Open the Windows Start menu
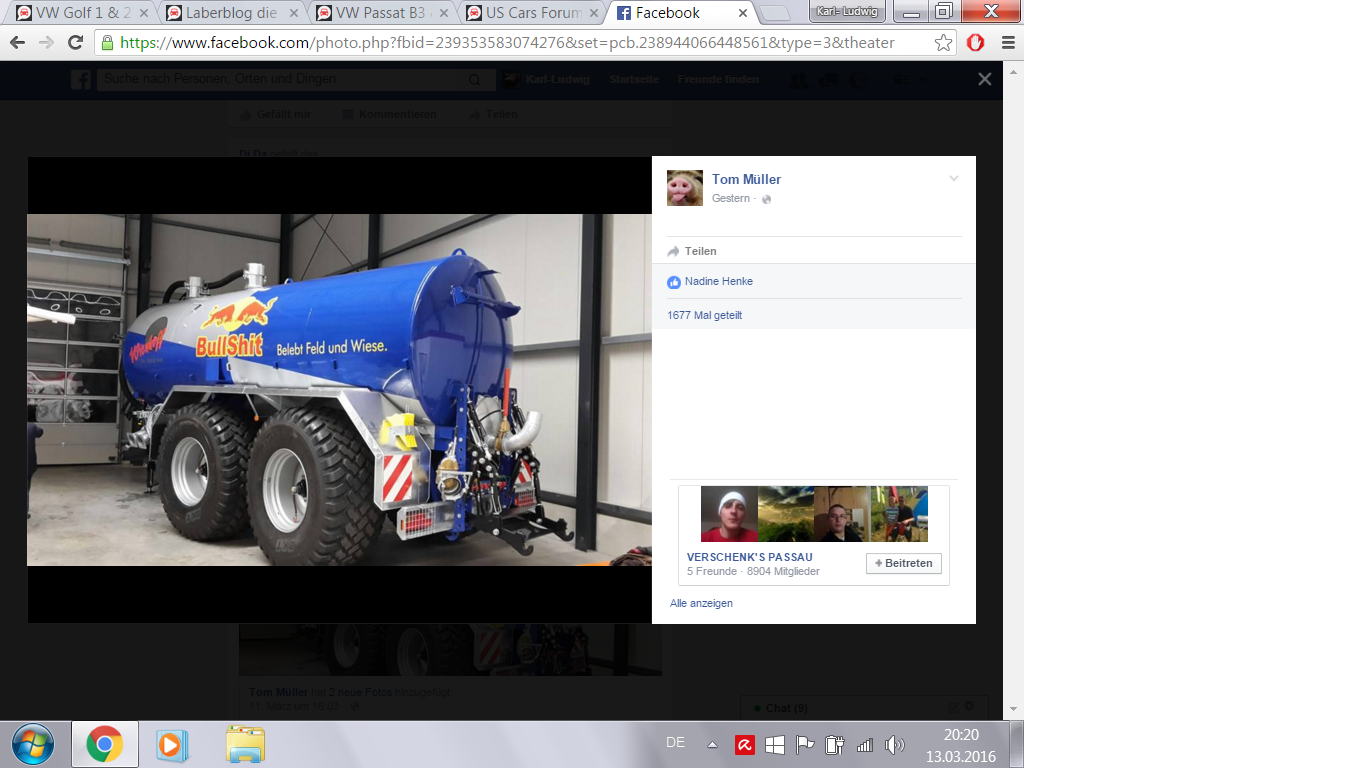1360x768 pixels. click(x=33, y=744)
